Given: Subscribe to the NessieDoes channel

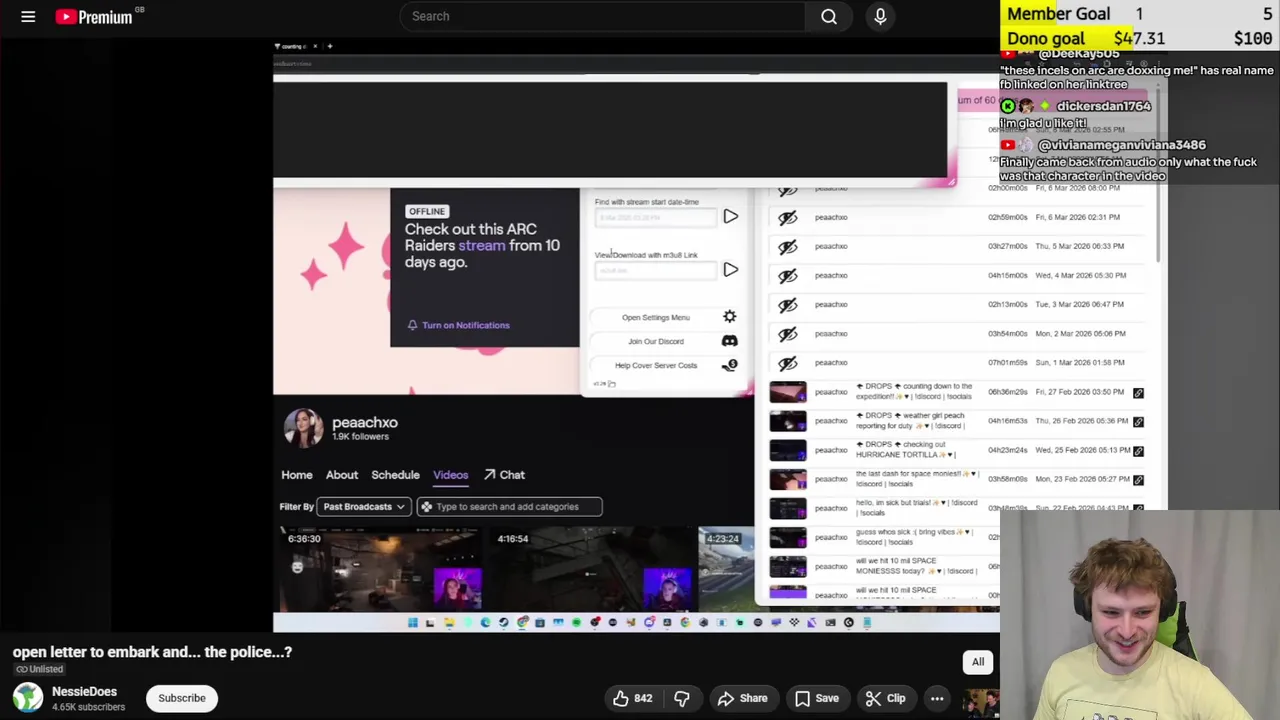Looking at the screenshot, I should [x=182, y=698].
